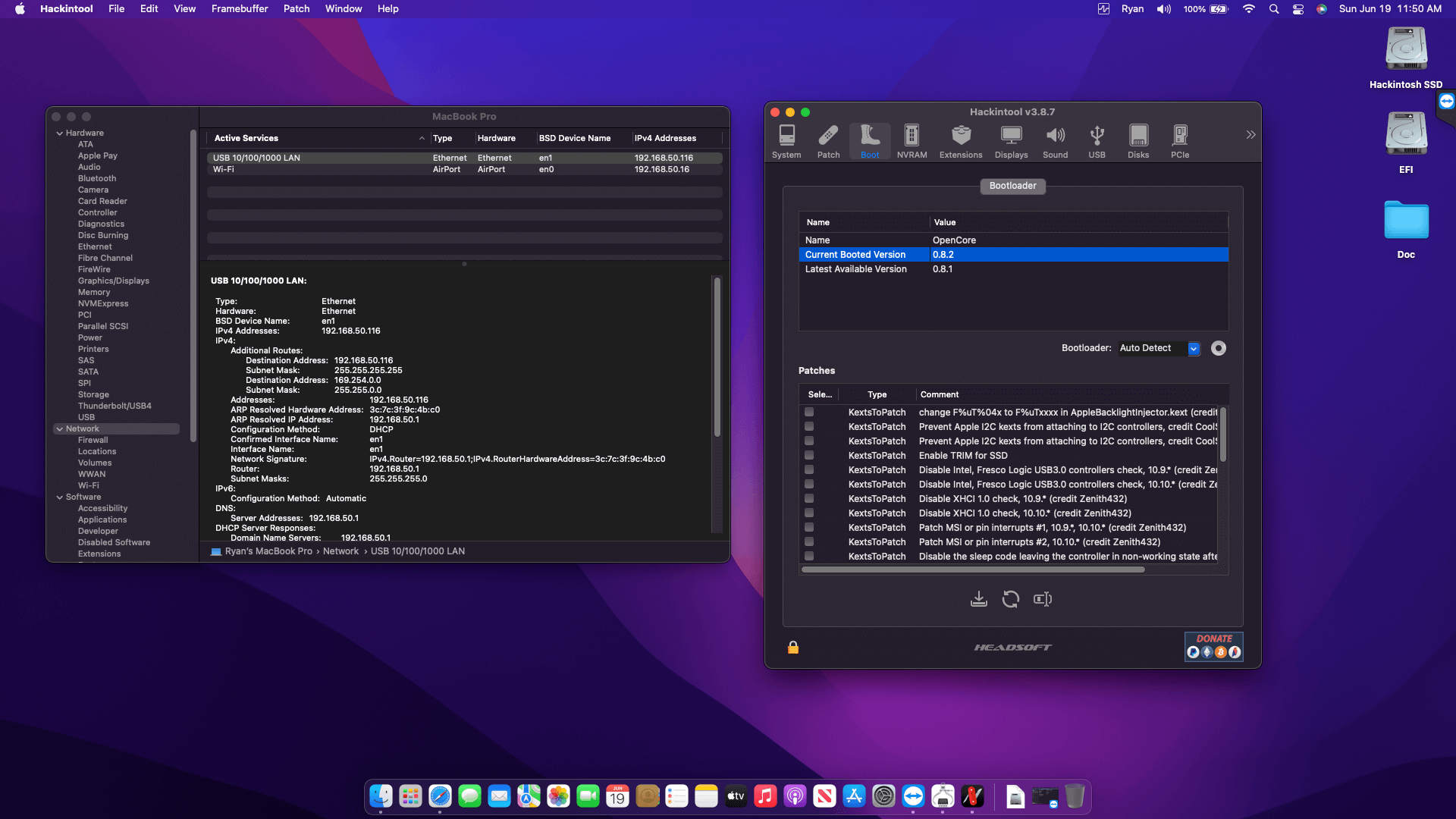Check Patch MSI or pin interrupts #1
The image size is (1456, 819).
pos(809,527)
